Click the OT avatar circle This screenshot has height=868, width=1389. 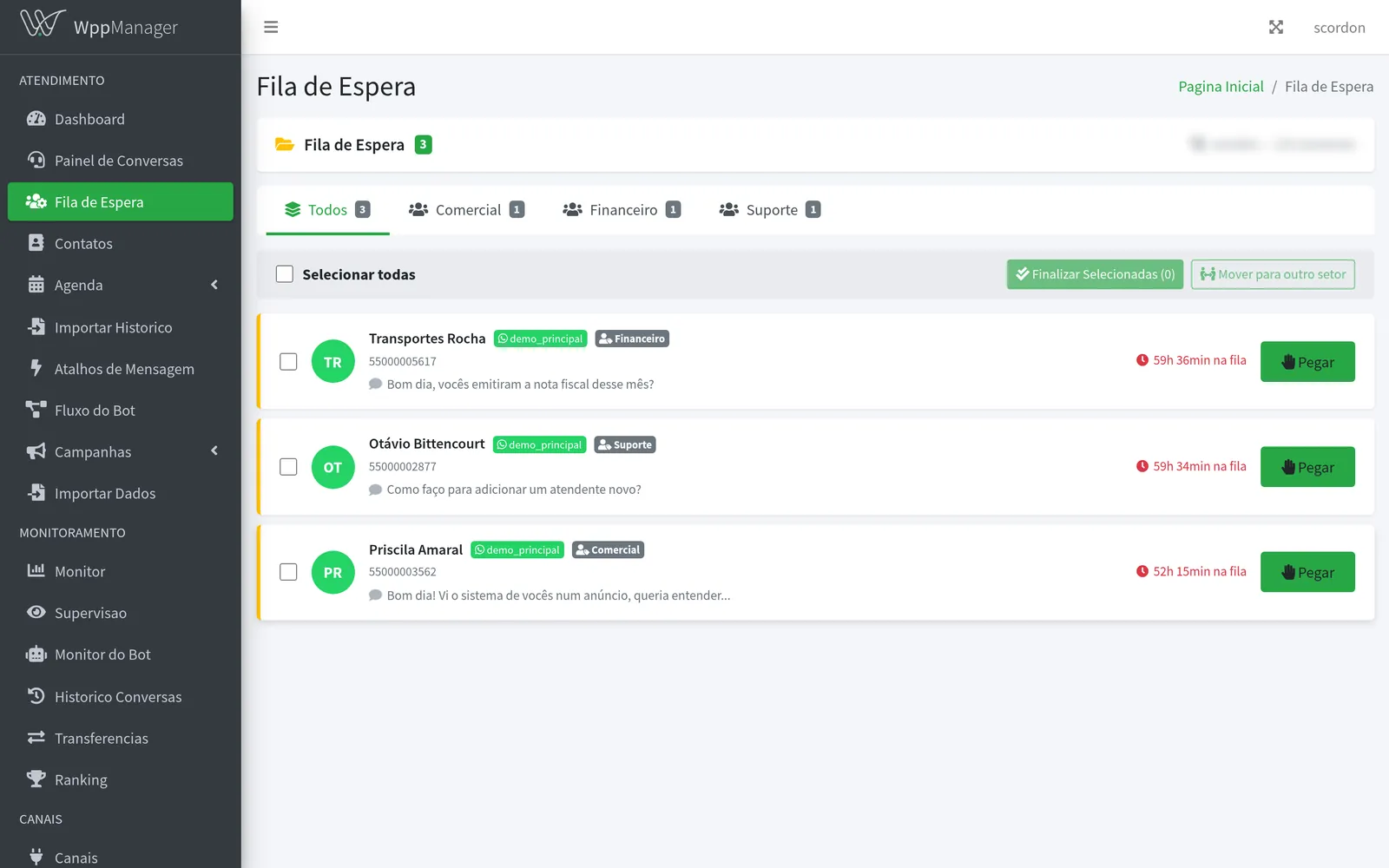(x=332, y=467)
